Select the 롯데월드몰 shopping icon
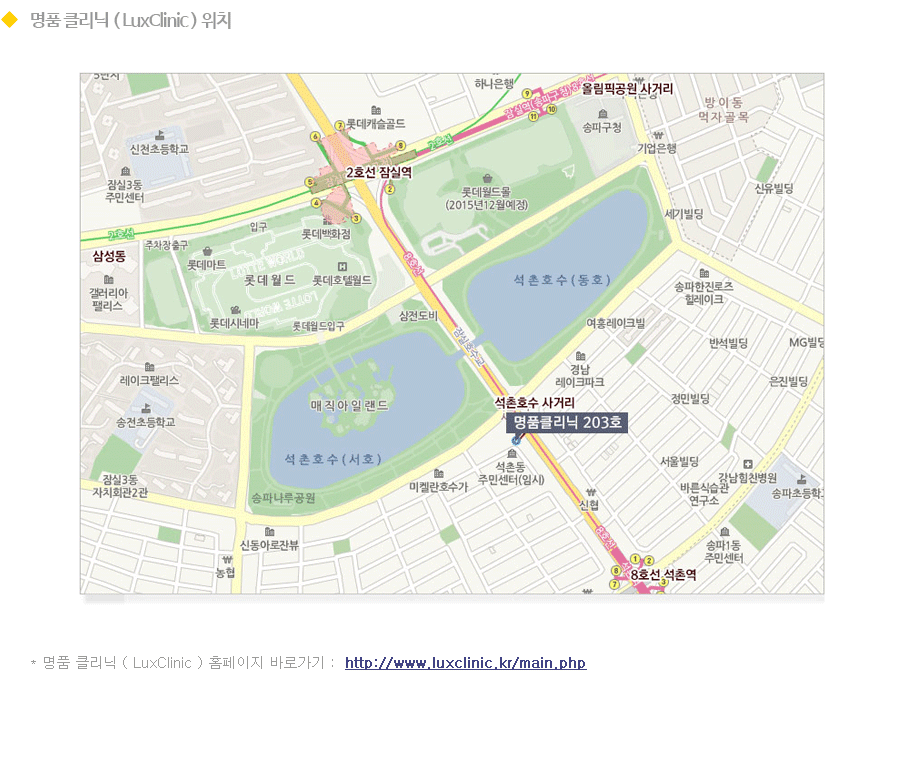 pos(487,179)
